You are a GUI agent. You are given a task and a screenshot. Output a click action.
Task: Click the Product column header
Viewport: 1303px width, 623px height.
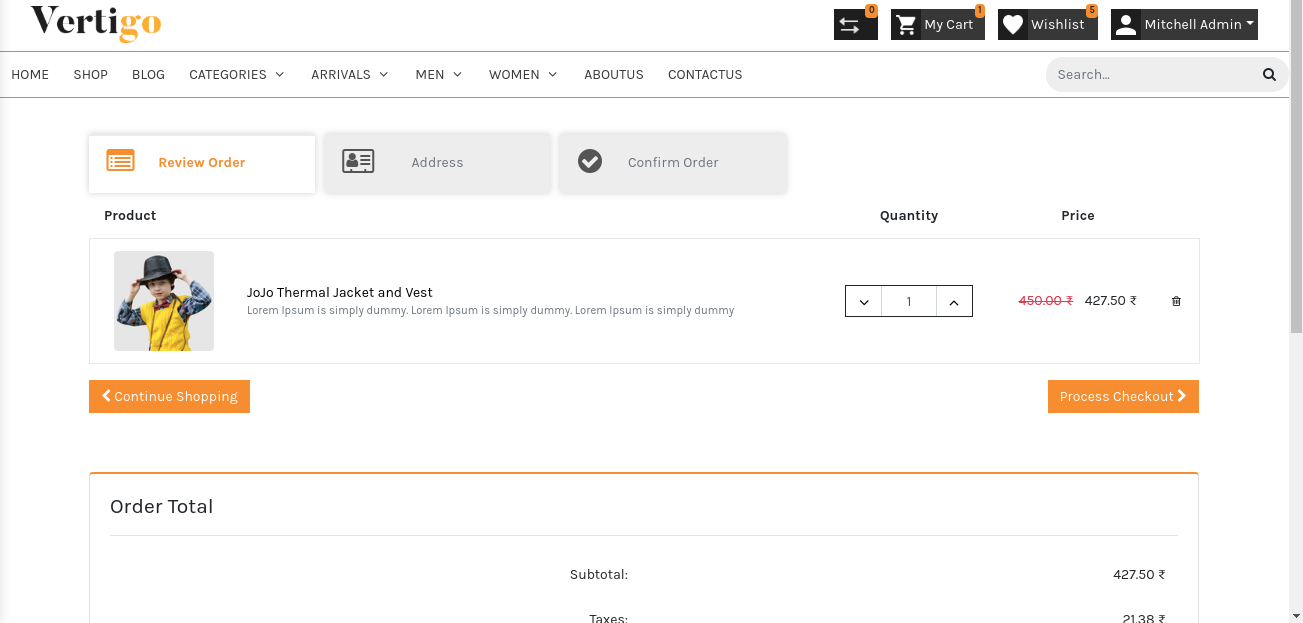pos(130,215)
